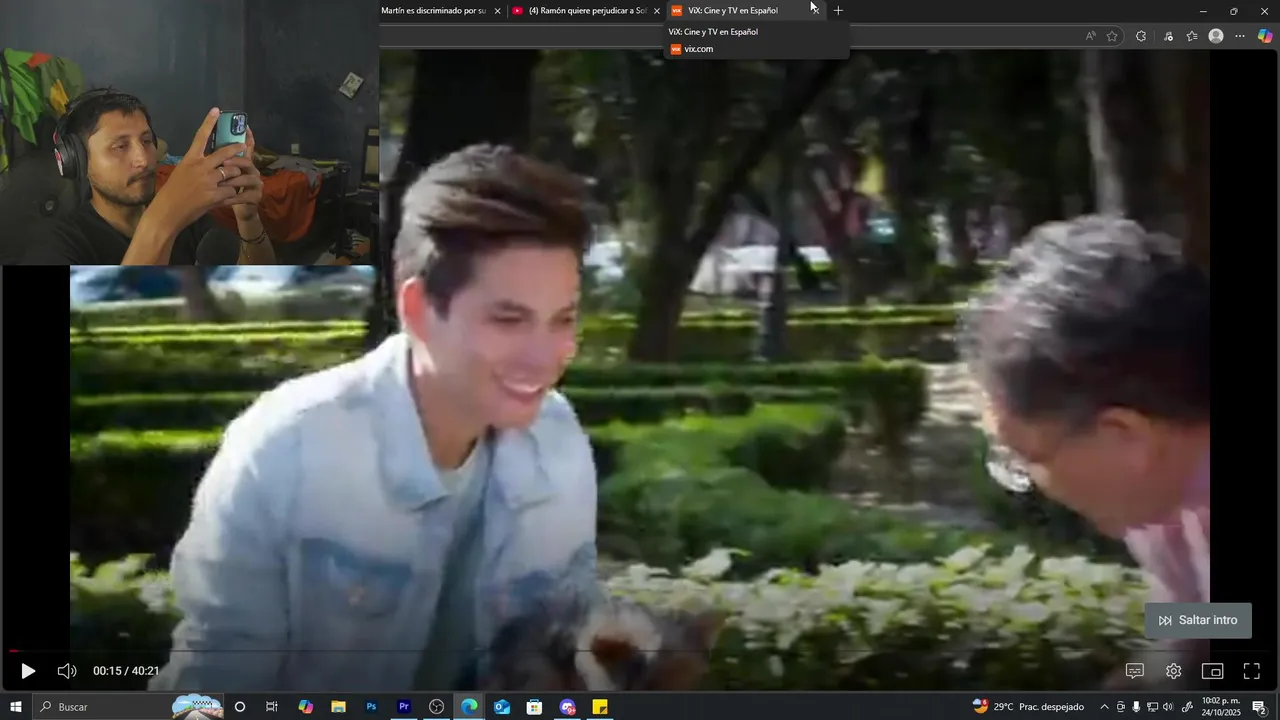Close the 'Martín es discriminado' tab
The width and height of the screenshot is (1280, 720).
click(x=497, y=11)
